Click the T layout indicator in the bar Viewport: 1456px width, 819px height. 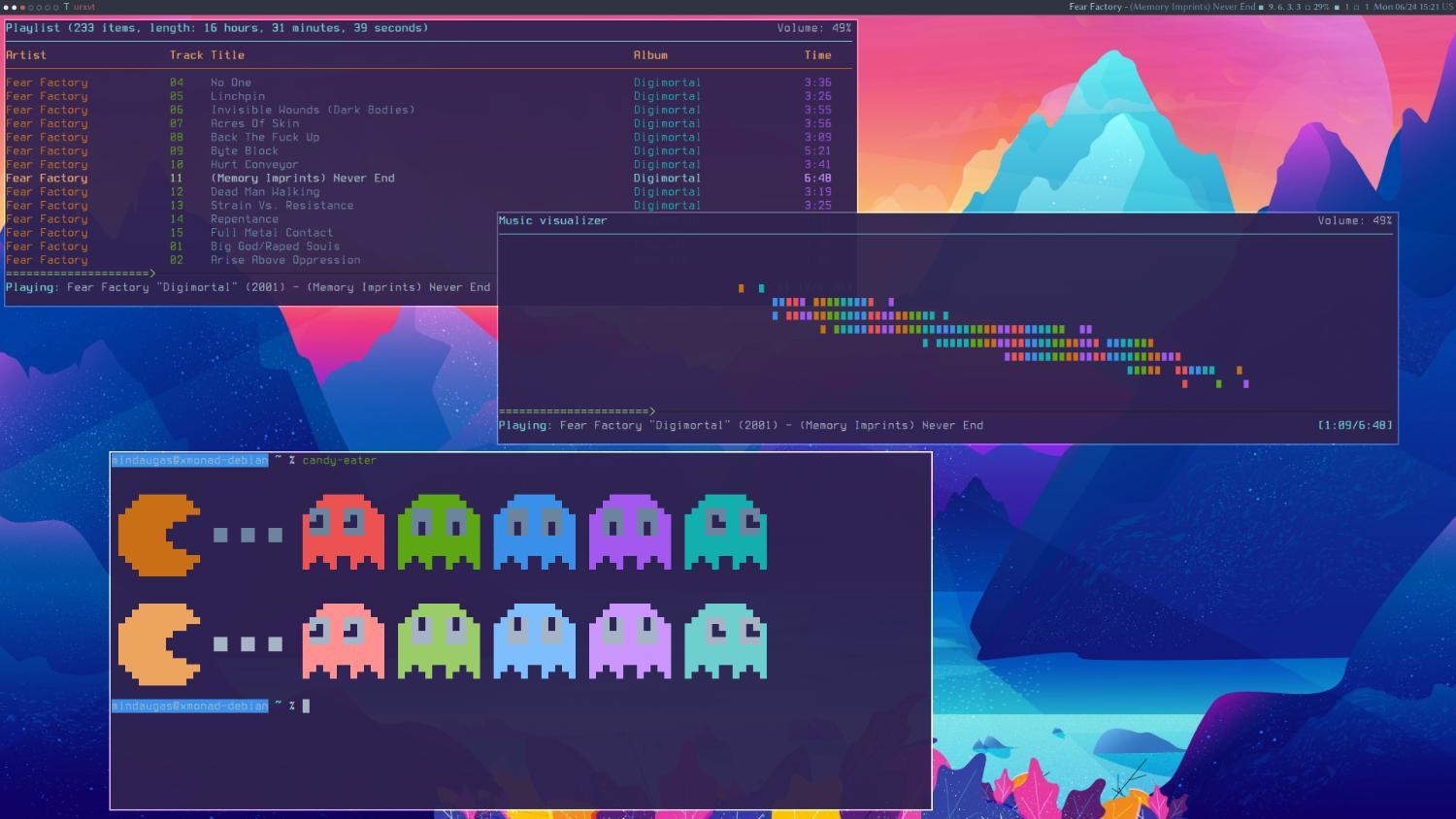[x=66, y=7]
